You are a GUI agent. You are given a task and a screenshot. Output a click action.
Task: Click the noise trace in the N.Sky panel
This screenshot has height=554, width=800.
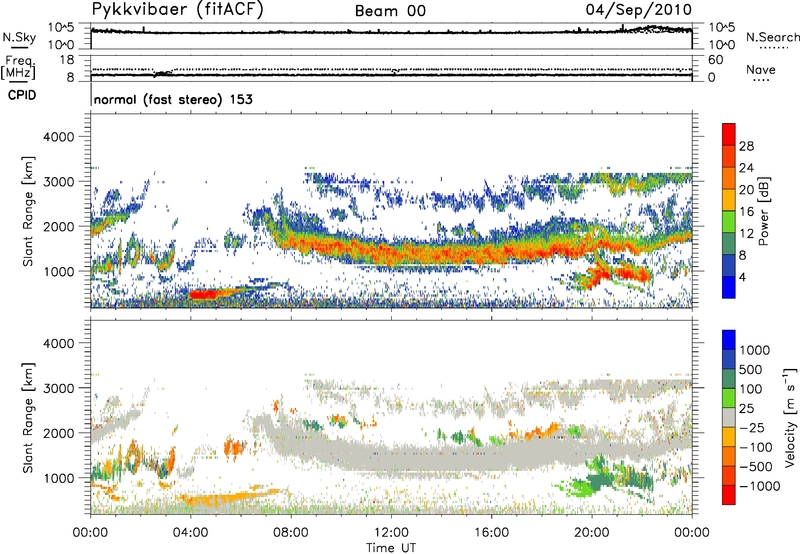click(391, 32)
